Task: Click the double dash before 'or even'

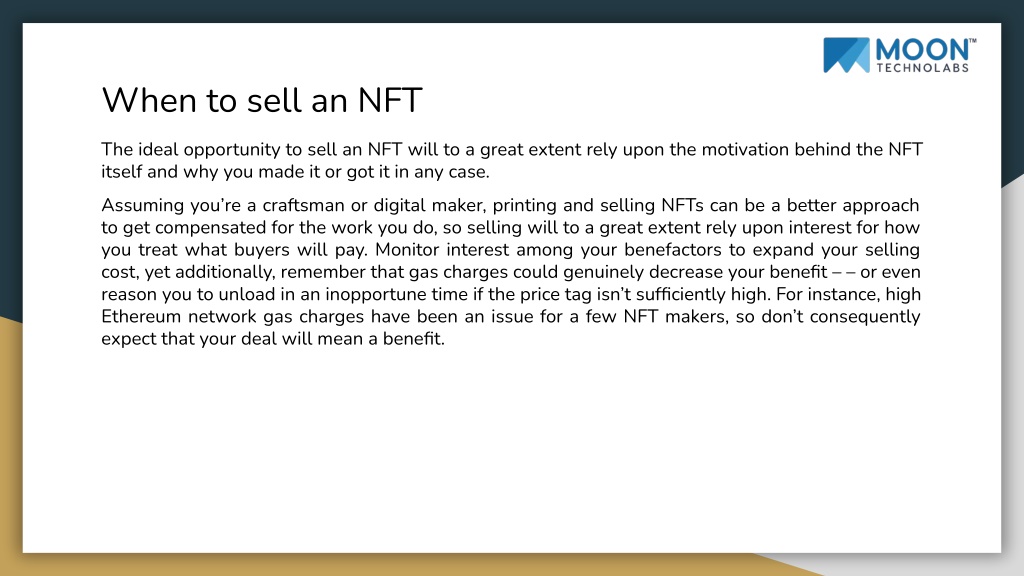Action: click(x=844, y=272)
